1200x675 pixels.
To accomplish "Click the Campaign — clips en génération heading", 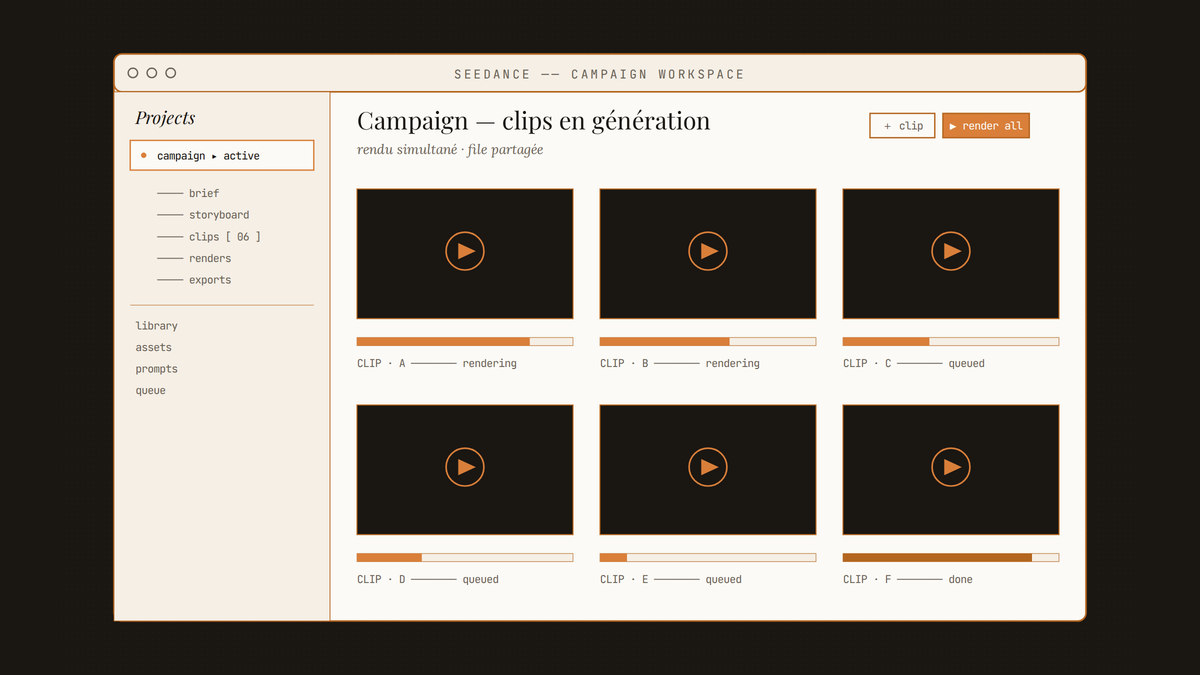I will pyautogui.click(x=534, y=121).
